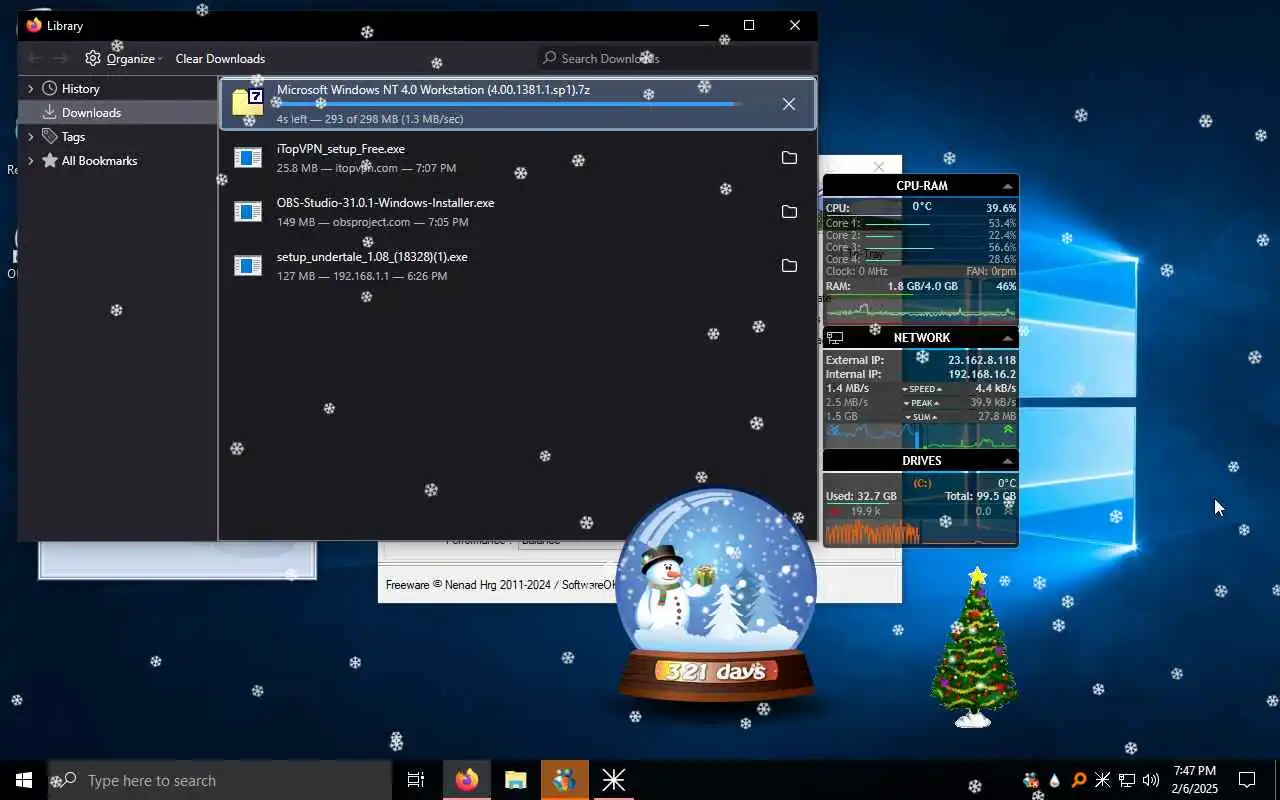This screenshot has width=1280, height=800.
Task: Open the Windows Start menu
Action: pos(24,780)
